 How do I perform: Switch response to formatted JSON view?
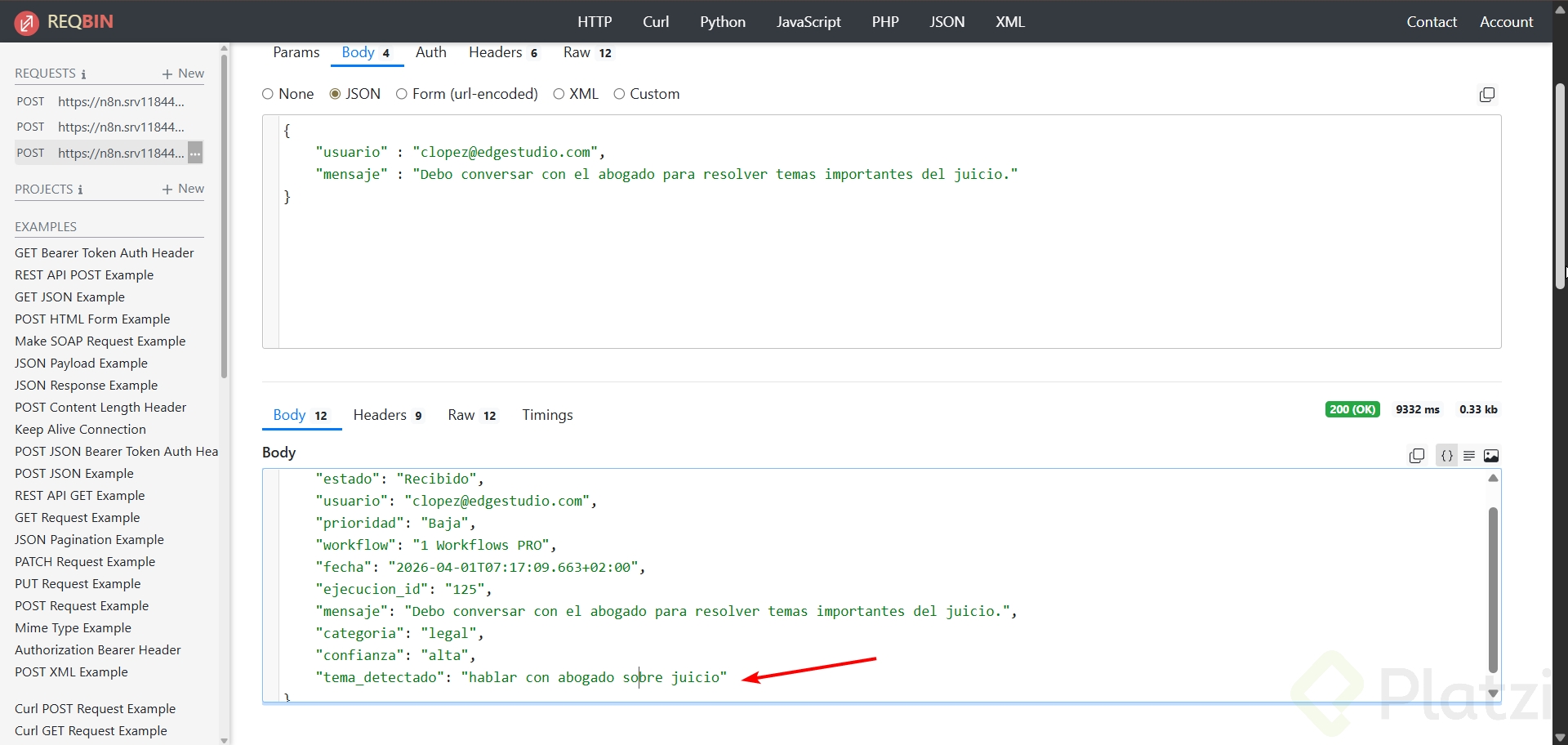tap(1446, 456)
